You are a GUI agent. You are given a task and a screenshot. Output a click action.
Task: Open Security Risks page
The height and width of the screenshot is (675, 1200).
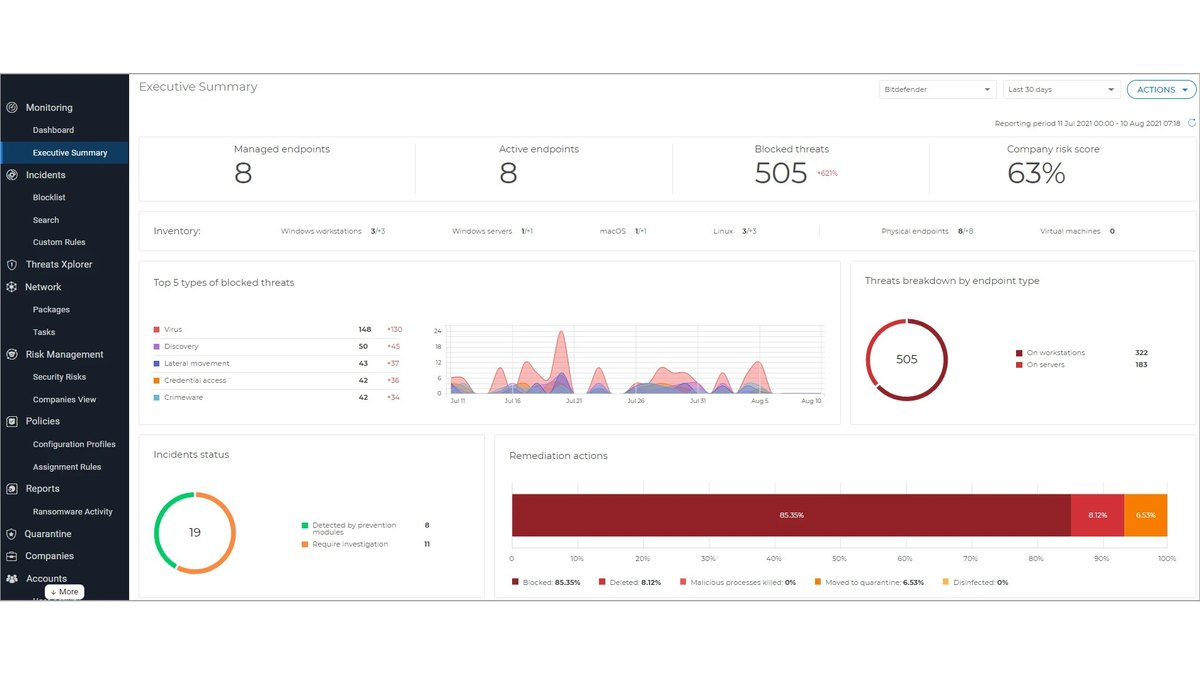pos(60,377)
